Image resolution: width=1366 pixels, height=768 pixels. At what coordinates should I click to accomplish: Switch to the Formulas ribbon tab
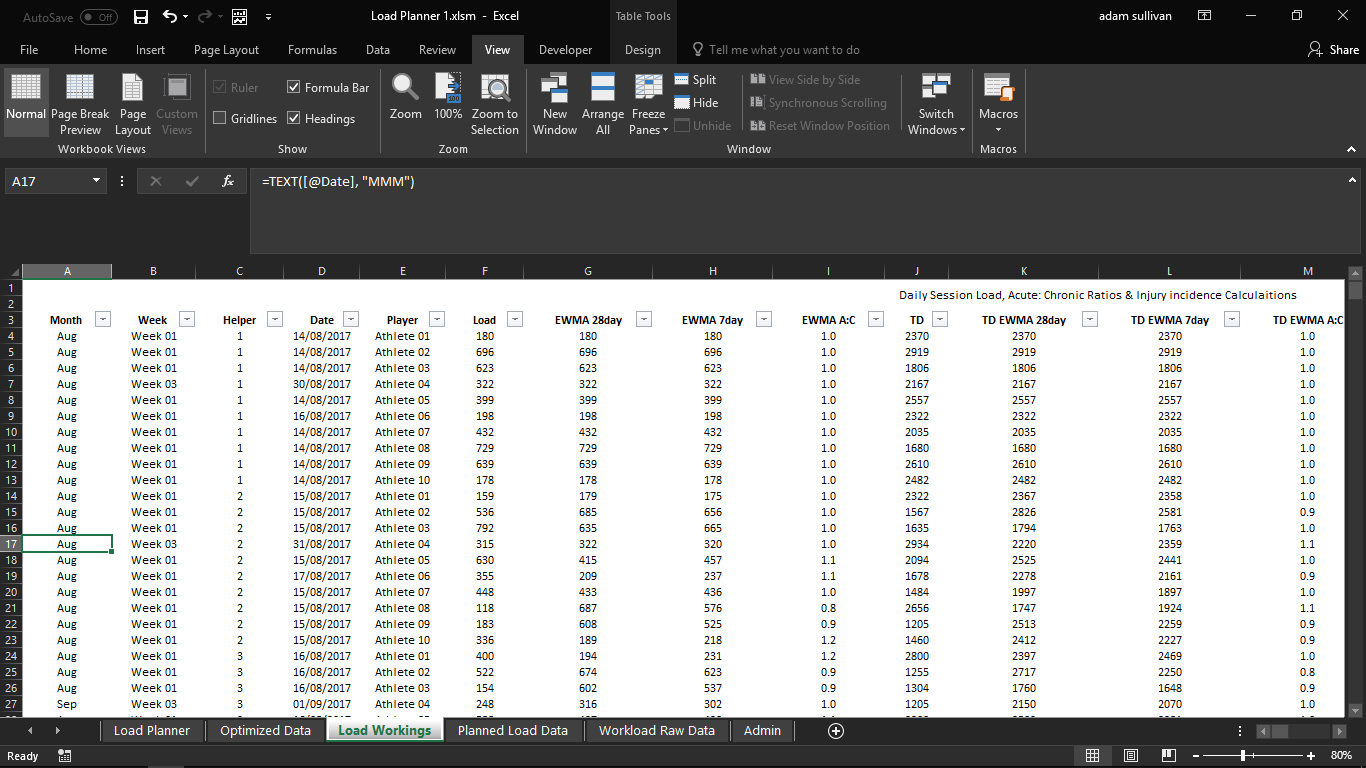coord(312,49)
